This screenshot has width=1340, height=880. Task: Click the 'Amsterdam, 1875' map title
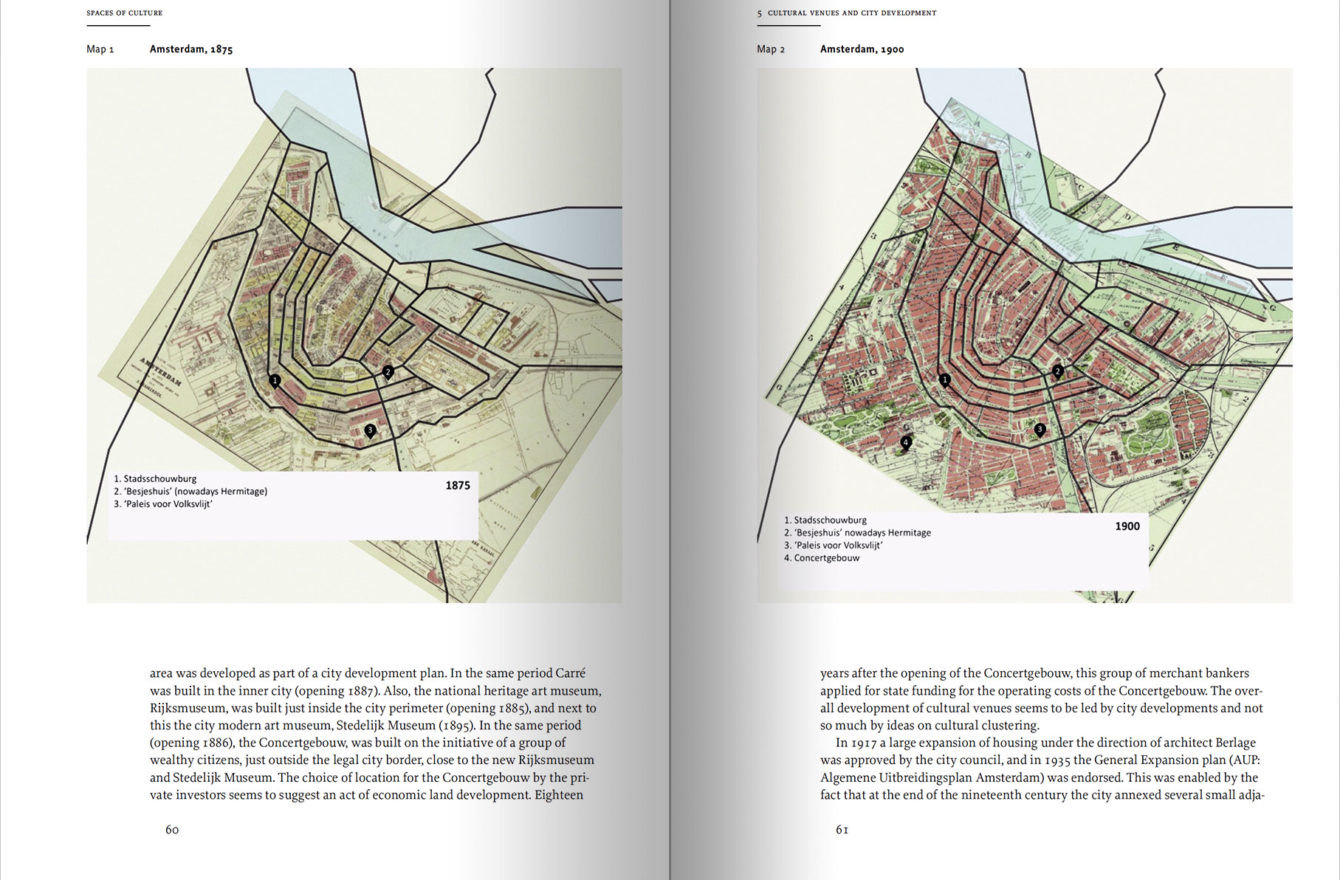pos(191,49)
